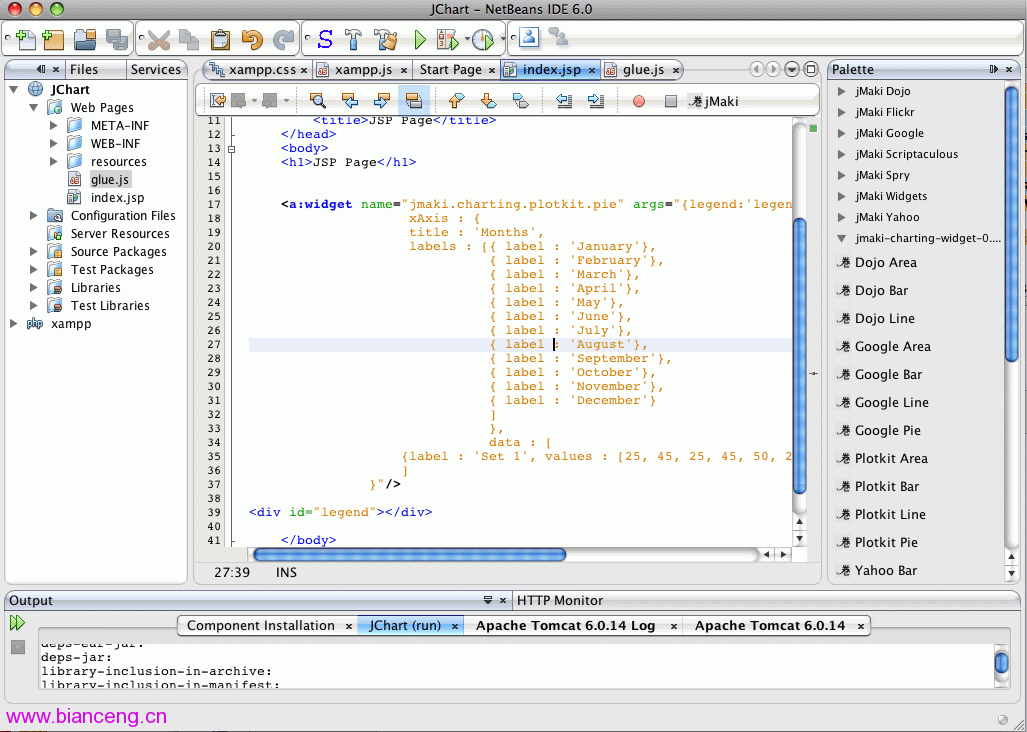
Task: Maximize the editor window with square button
Action: coord(811,69)
